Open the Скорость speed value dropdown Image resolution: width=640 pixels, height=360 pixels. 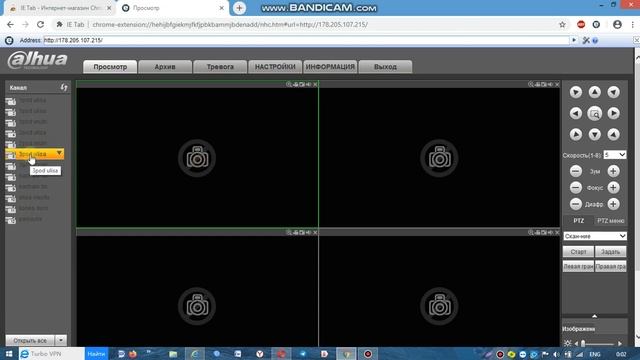[x=615, y=155]
